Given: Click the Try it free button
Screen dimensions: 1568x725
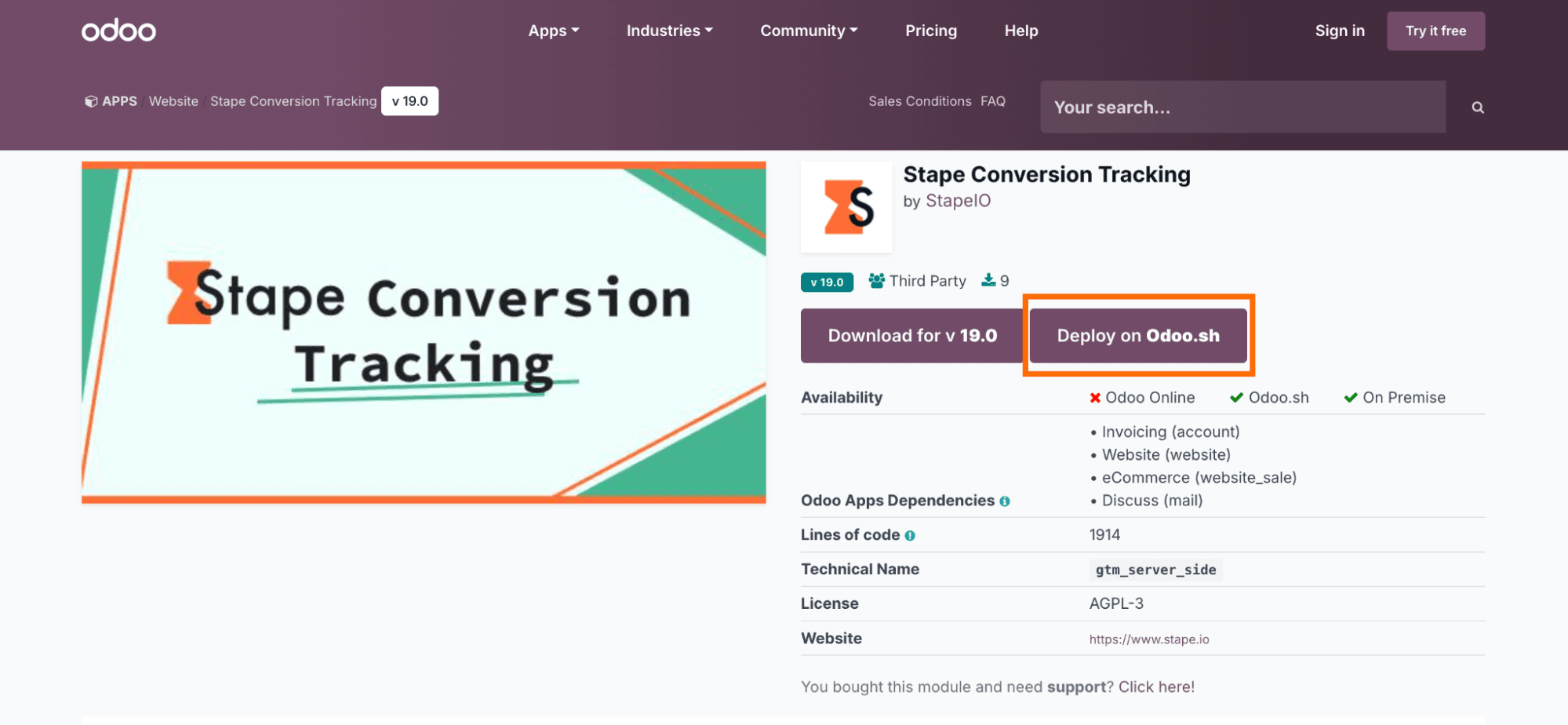Looking at the screenshot, I should click(x=1435, y=31).
